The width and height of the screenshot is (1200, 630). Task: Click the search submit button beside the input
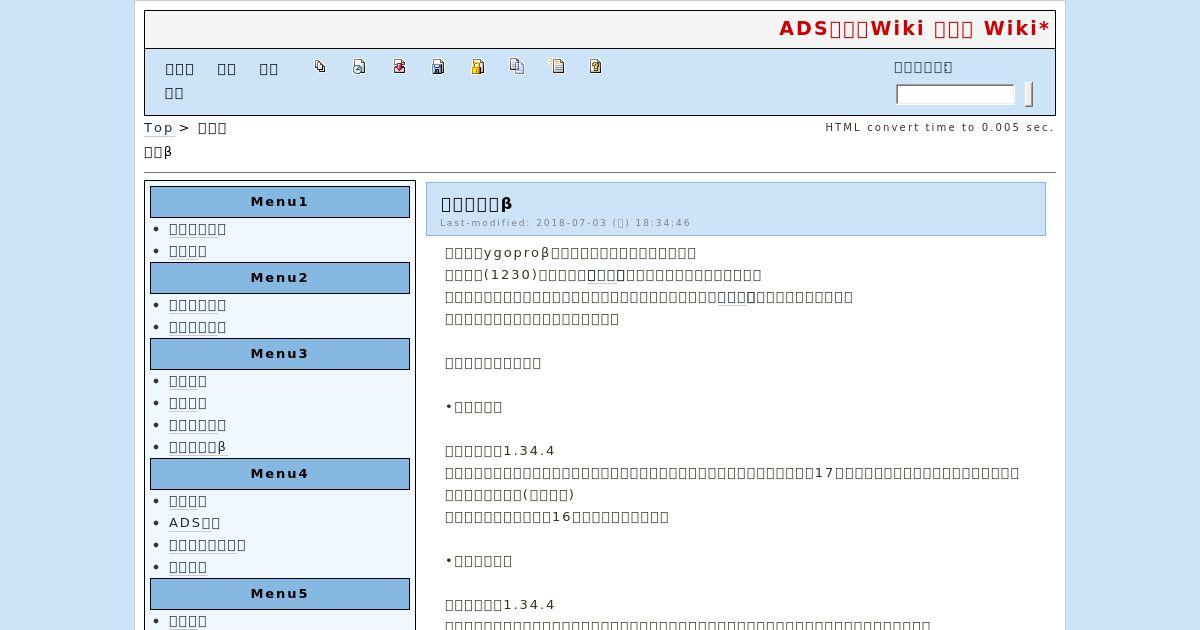(1029, 95)
